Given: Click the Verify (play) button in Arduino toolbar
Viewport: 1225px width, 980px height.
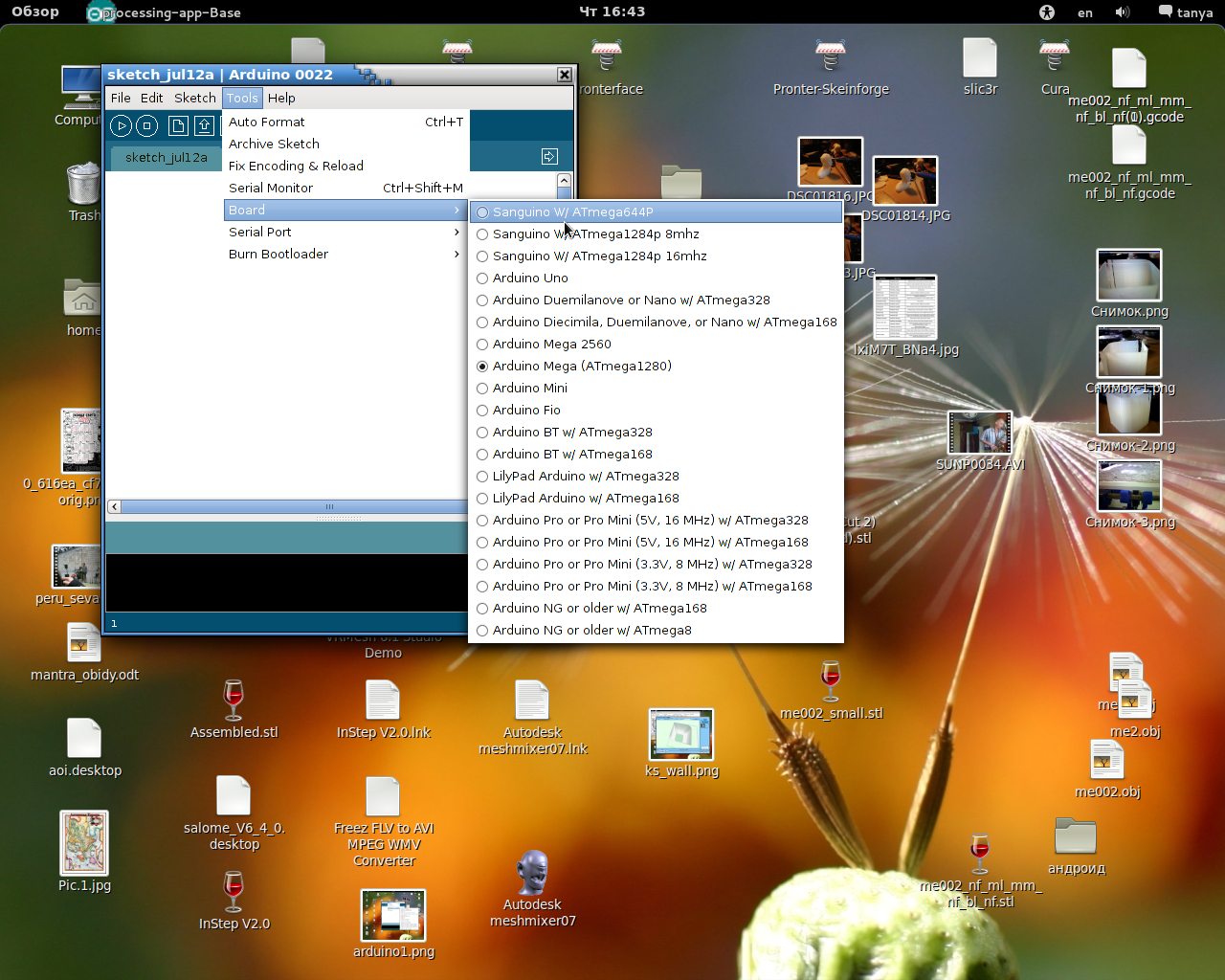Looking at the screenshot, I should [x=121, y=125].
